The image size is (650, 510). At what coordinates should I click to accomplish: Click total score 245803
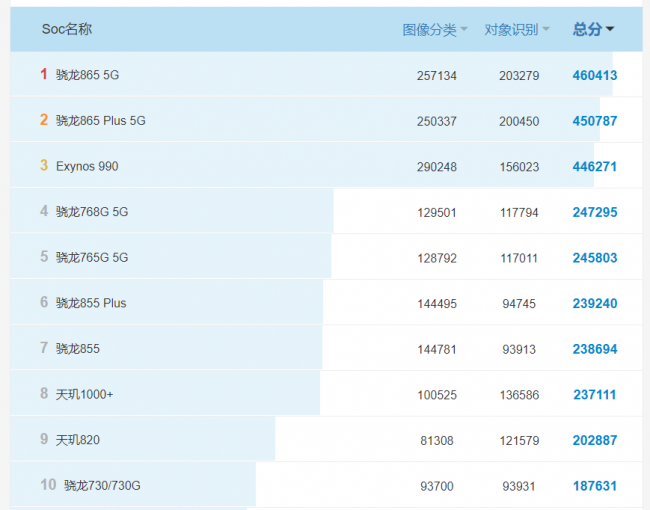pyautogui.click(x=595, y=258)
